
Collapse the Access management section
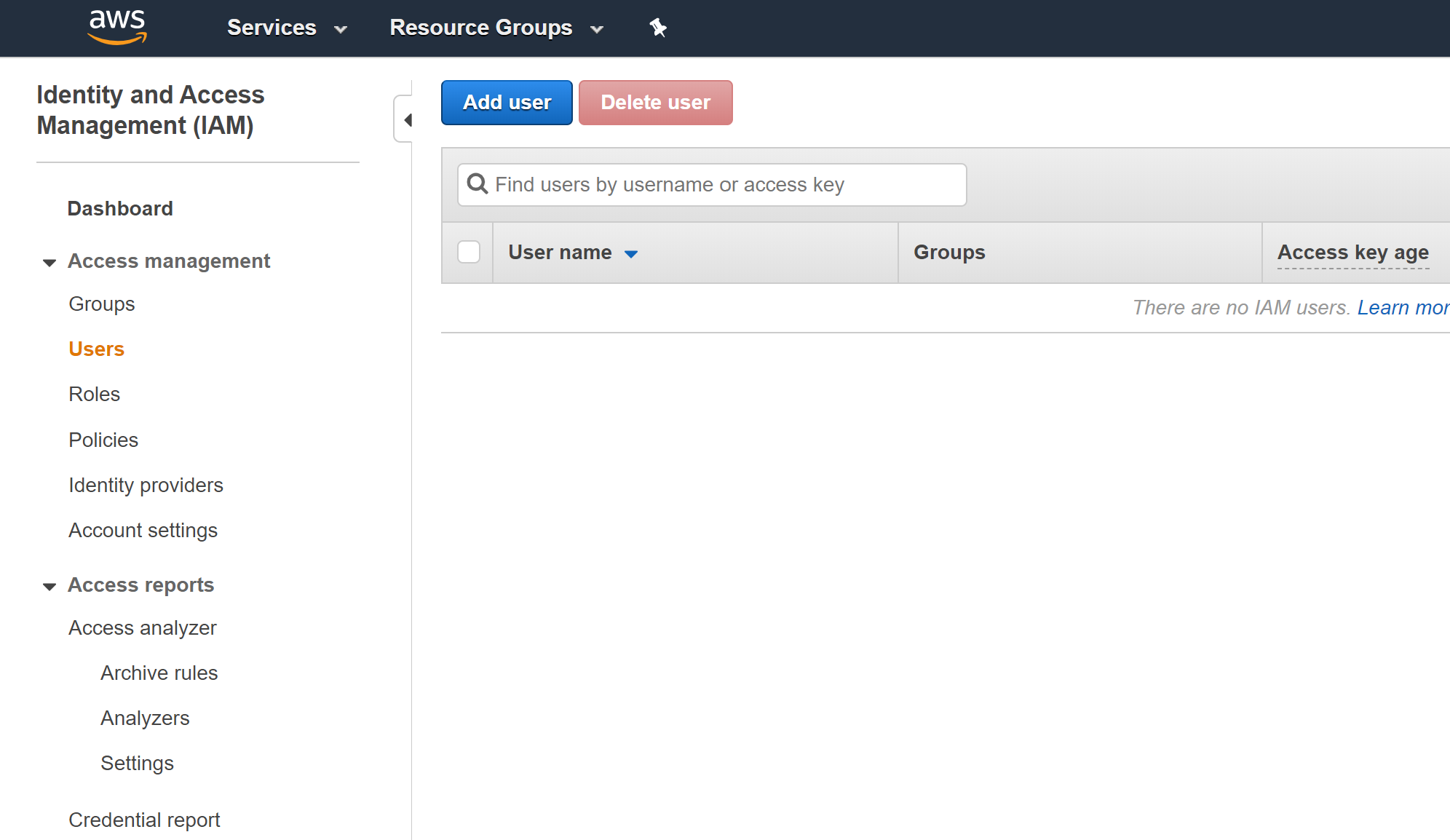pos(49,262)
